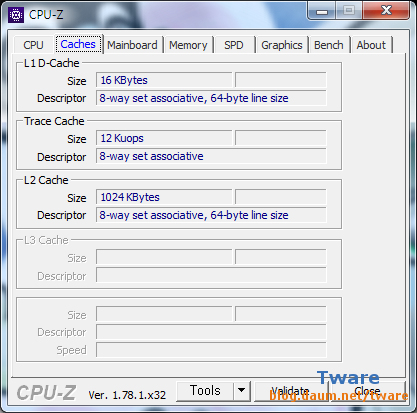Show the About tab
Image resolution: width=417 pixels, height=413 pixels.
[x=371, y=45]
